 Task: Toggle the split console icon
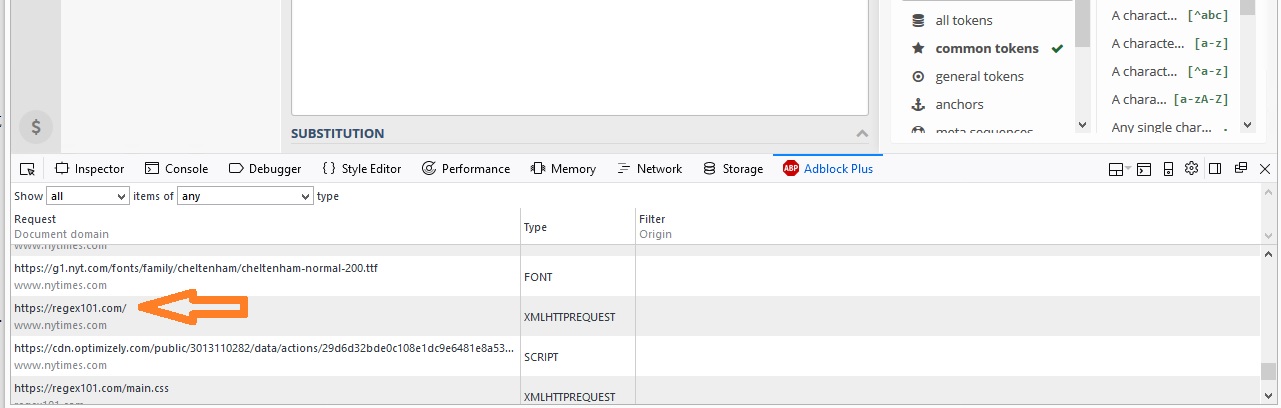(1144, 169)
